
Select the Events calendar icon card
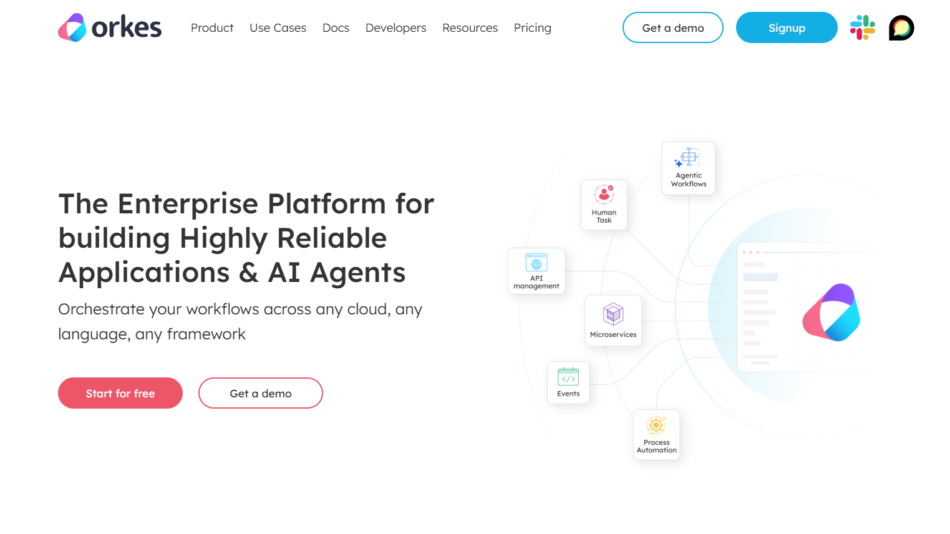coord(568,383)
